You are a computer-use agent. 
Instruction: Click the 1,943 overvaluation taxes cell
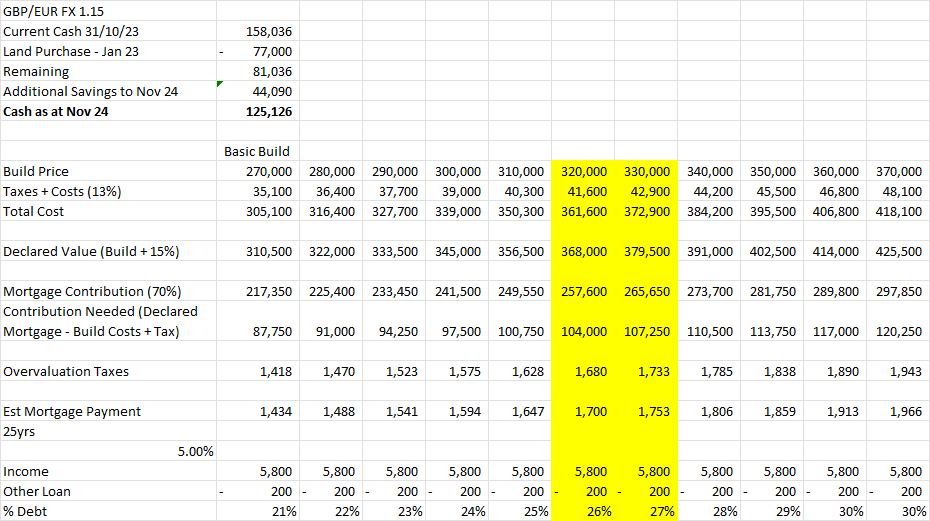coord(904,371)
